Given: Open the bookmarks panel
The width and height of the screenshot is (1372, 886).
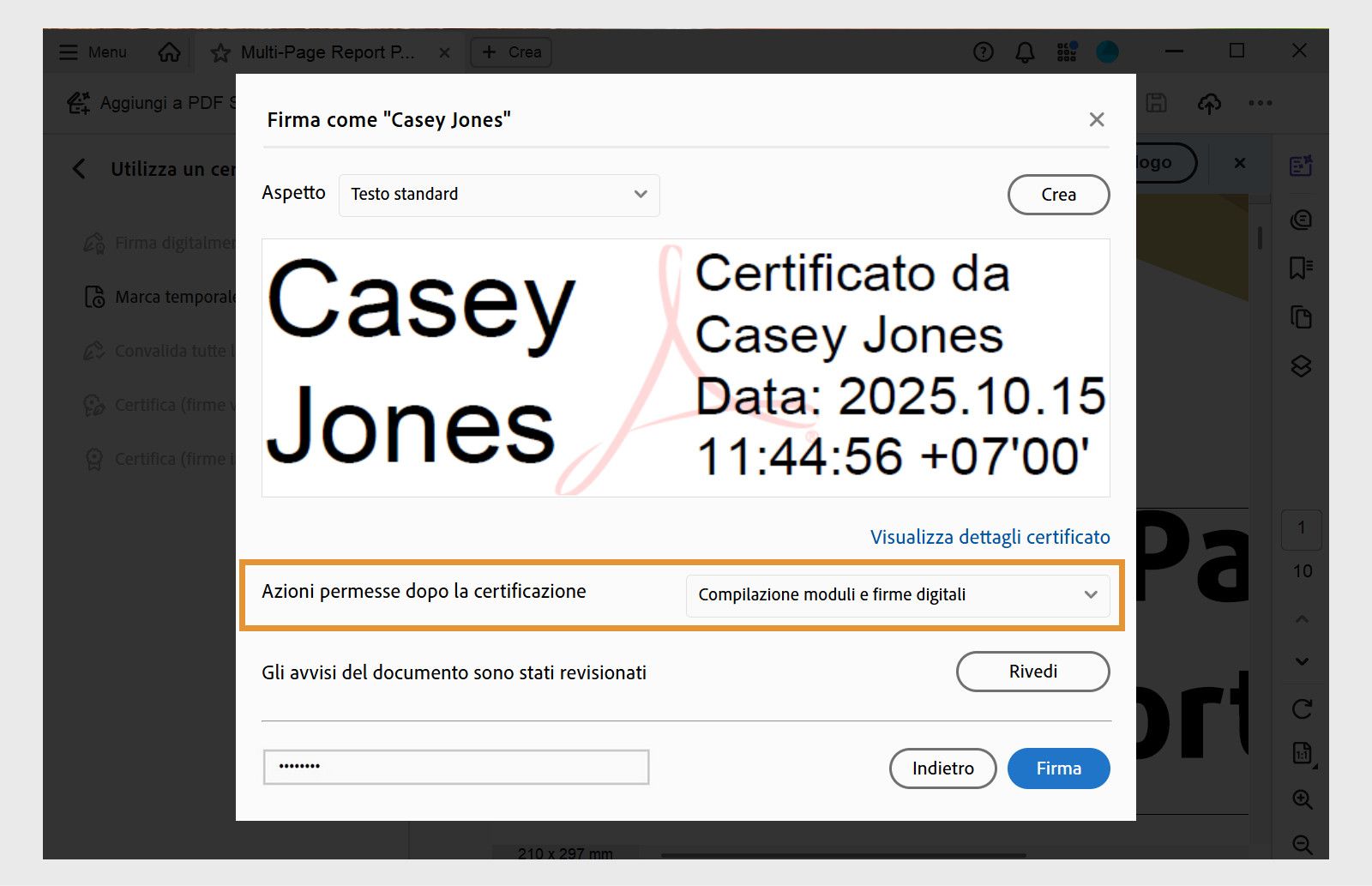Looking at the screenshot, I should pos(1301,268).
